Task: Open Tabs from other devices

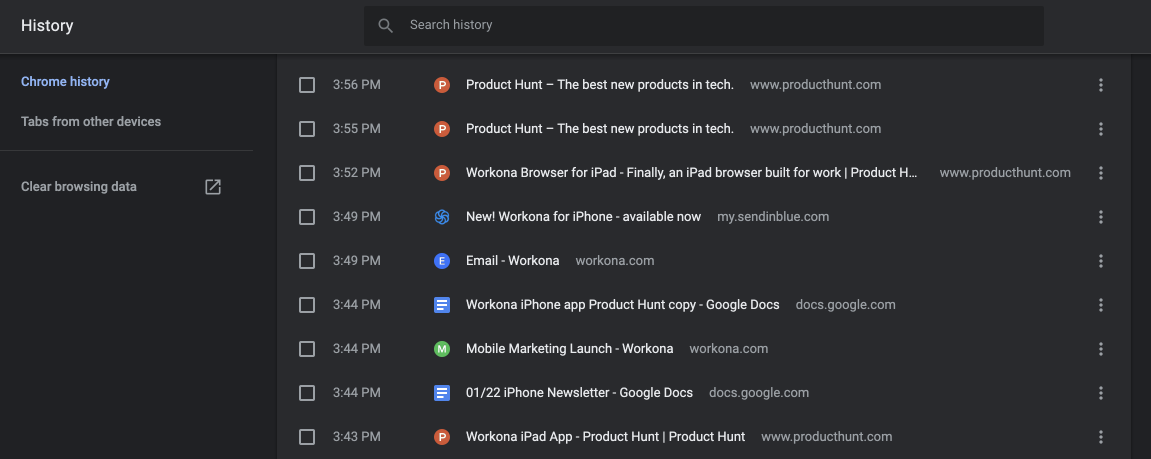Action: tap(91, 121)
